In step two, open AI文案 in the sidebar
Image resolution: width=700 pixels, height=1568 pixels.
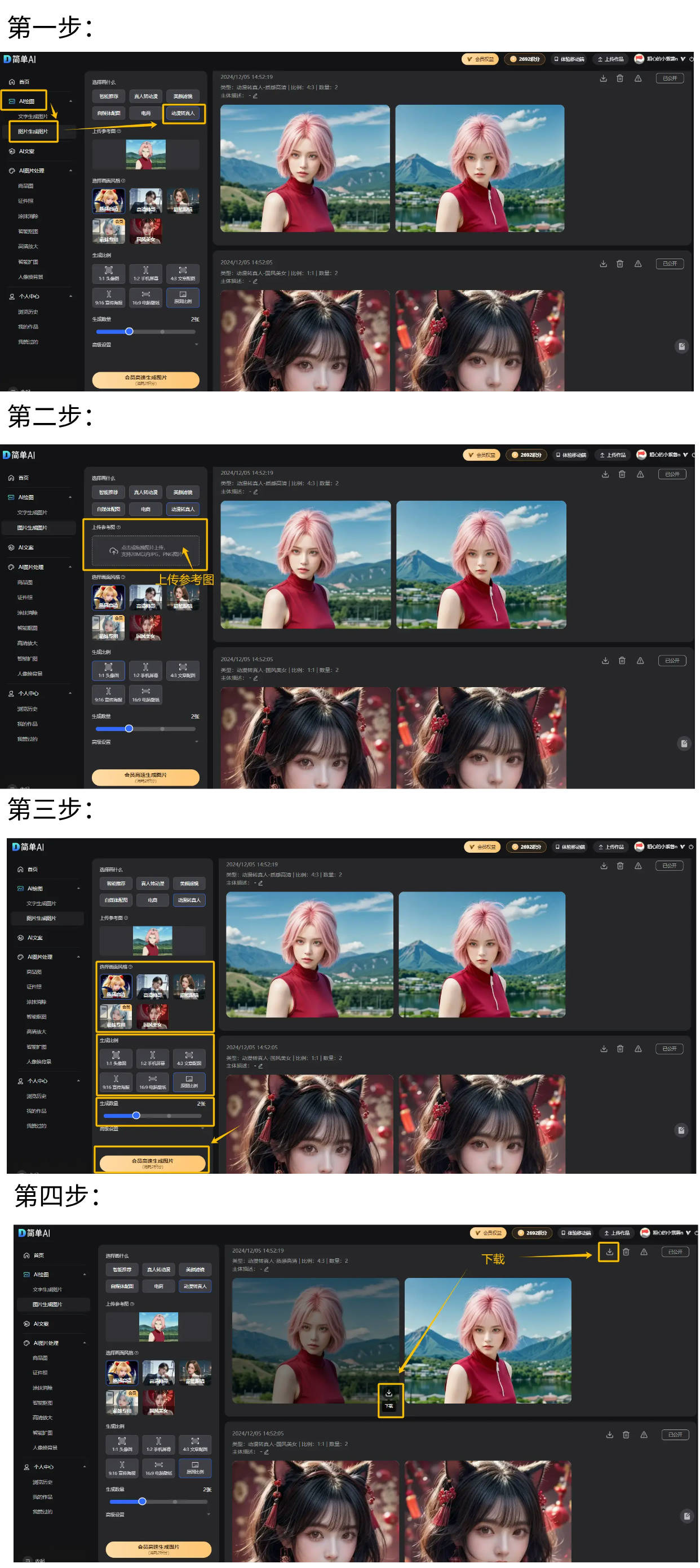click(25, 547)
